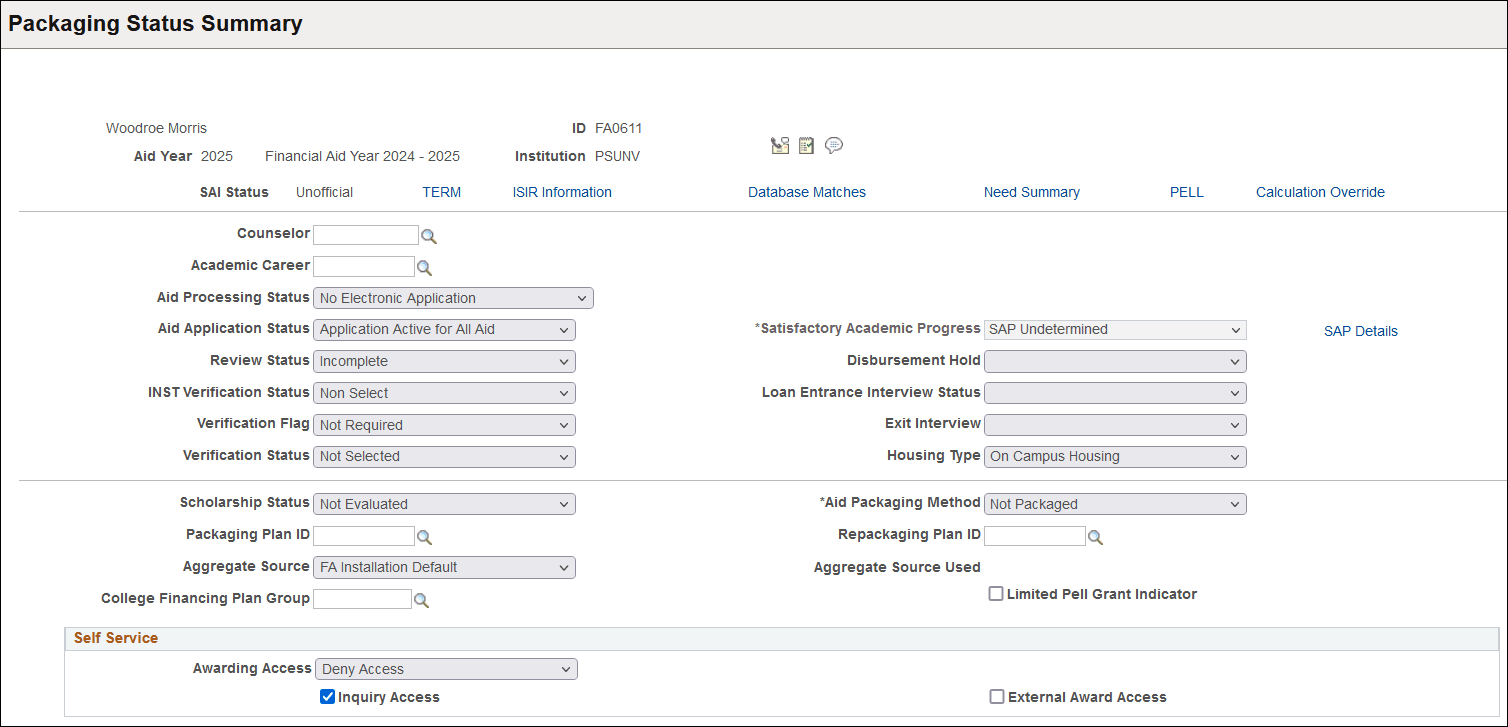Follow the Database Matches link
This screenshot has width=1508, height=727.
807,192
